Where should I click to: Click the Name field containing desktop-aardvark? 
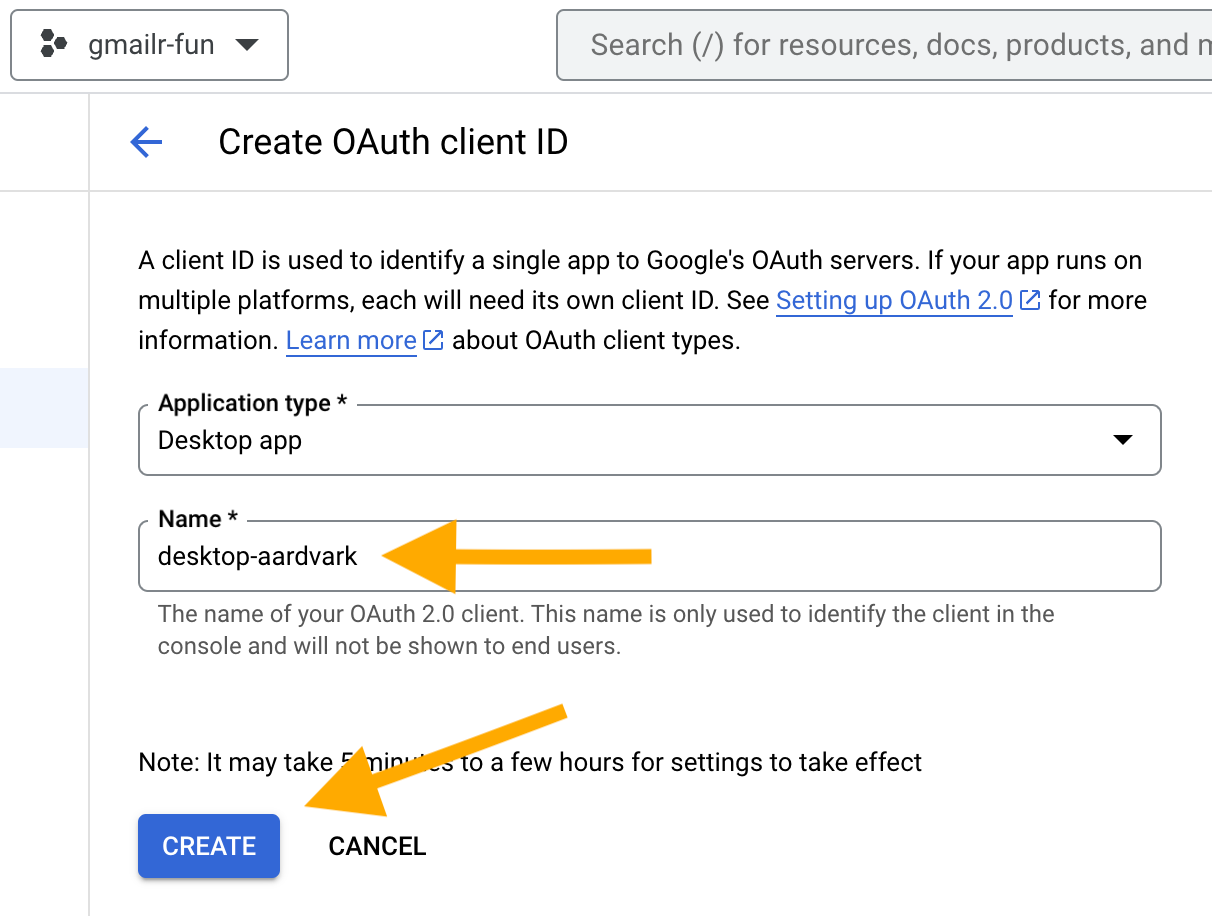(650, 556)
